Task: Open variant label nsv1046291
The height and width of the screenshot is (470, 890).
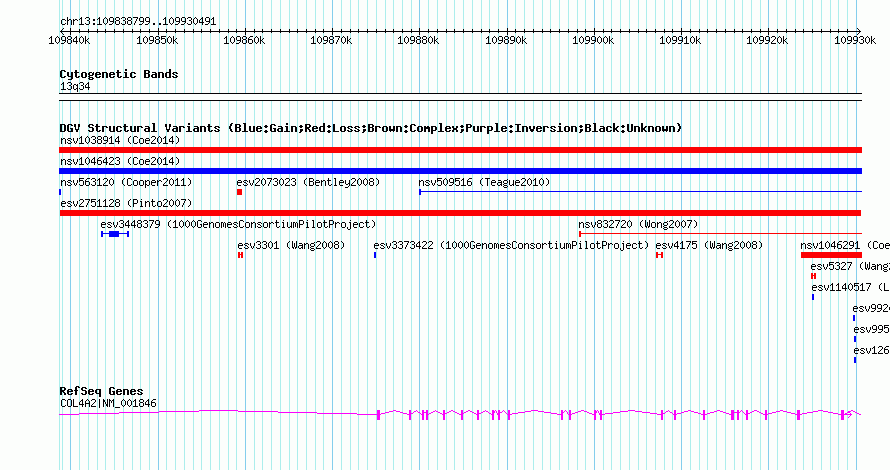Action: click(845, 245)
